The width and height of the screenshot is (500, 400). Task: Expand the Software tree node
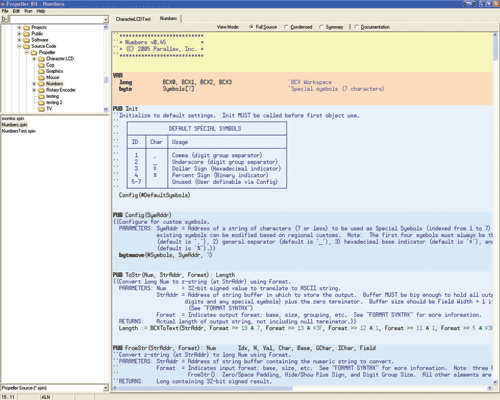click(19, 40)
